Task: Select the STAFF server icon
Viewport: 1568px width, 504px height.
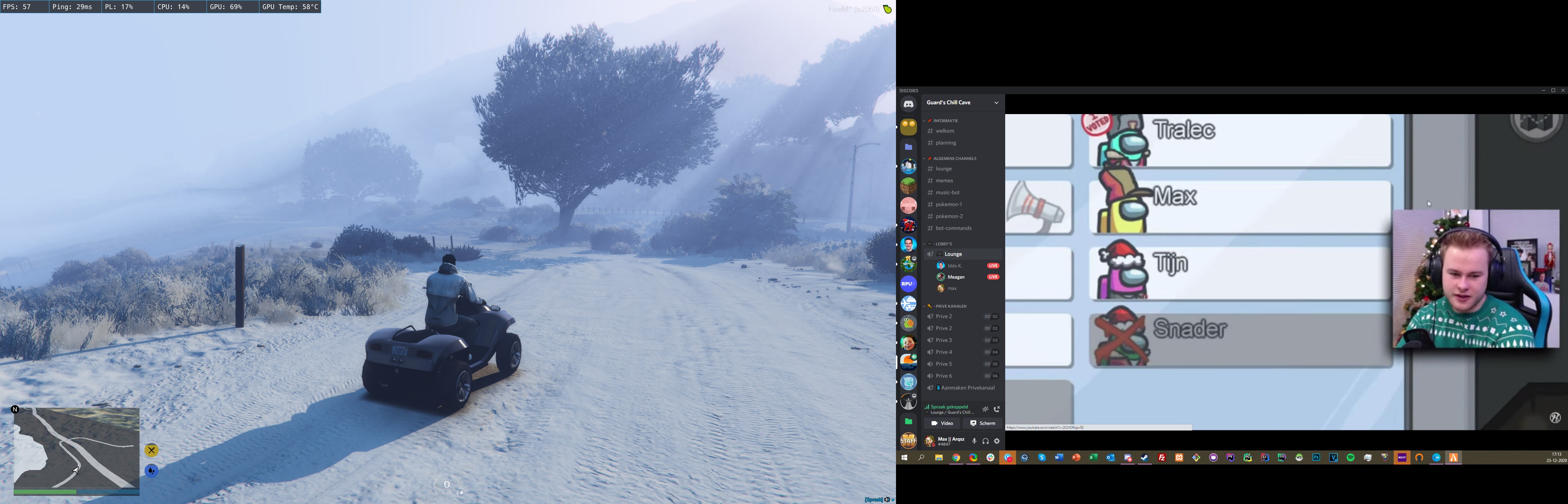Action: coord(908,440)
